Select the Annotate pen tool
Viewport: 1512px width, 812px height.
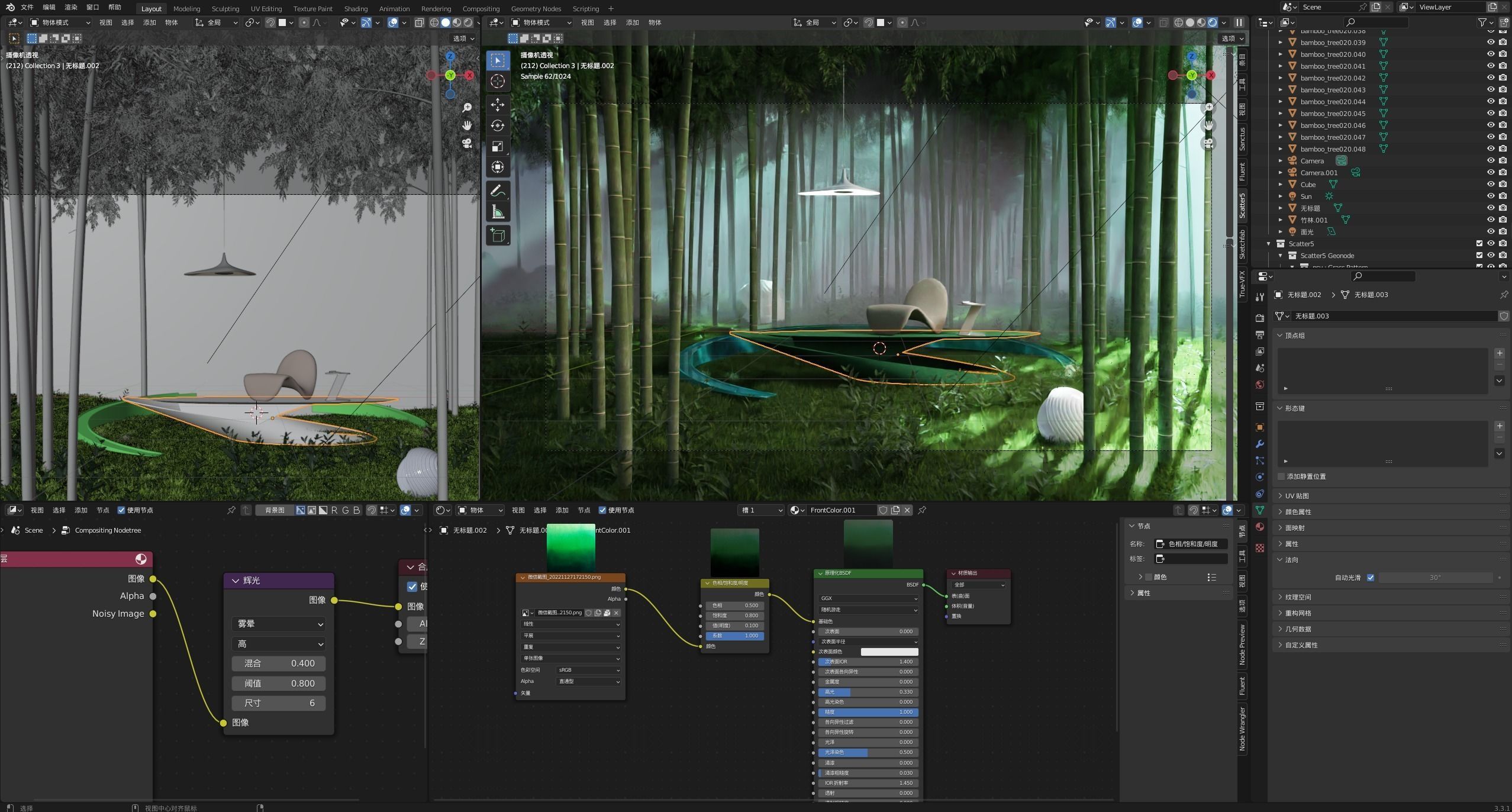(498, 191)
